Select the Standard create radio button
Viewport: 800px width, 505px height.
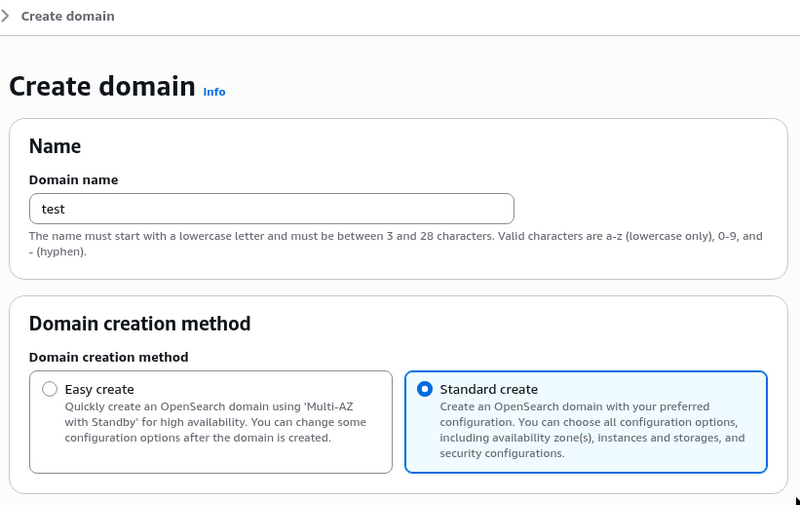(x=425, y=389)
